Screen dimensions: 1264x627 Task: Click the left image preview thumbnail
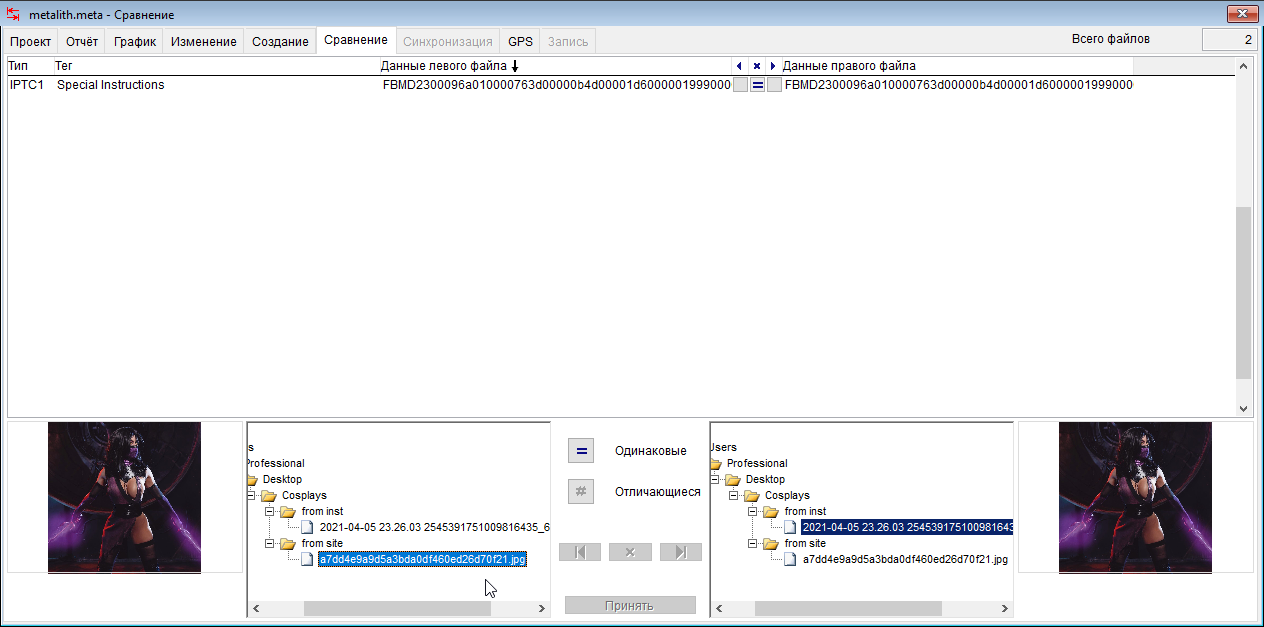[x=125, y=497]
